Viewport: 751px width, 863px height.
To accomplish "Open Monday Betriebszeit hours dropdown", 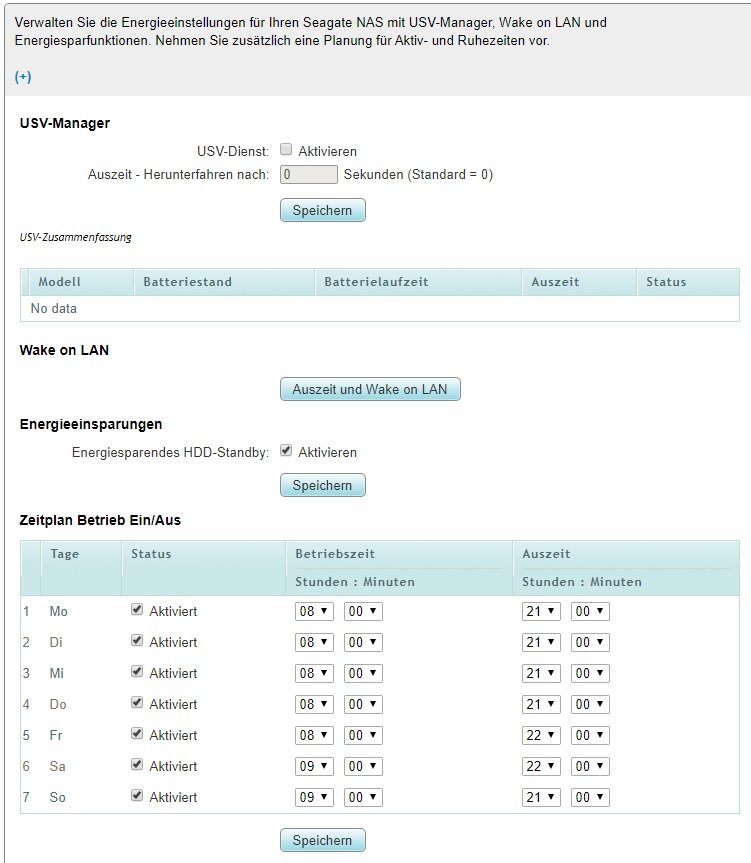I will click(314, 611).
